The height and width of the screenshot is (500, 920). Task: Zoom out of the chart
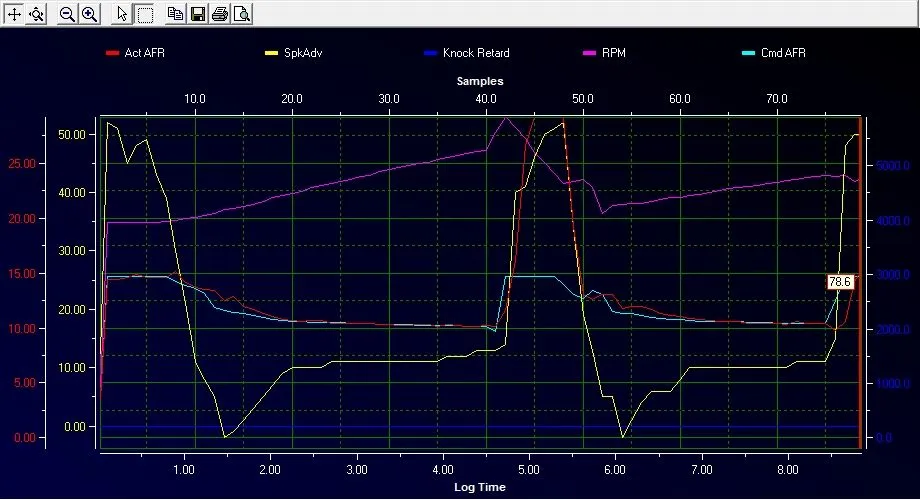(67, 14)
